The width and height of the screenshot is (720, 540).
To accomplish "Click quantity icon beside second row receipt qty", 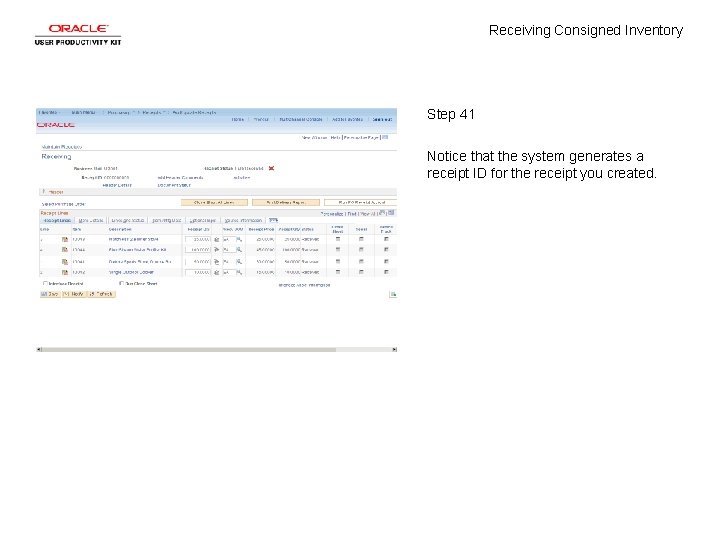I will pyautogui.click(x=217, y=250).
